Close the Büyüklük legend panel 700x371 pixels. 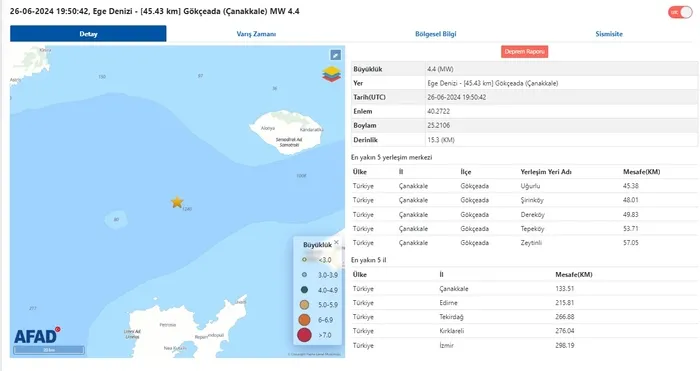(x=336, y=242)
